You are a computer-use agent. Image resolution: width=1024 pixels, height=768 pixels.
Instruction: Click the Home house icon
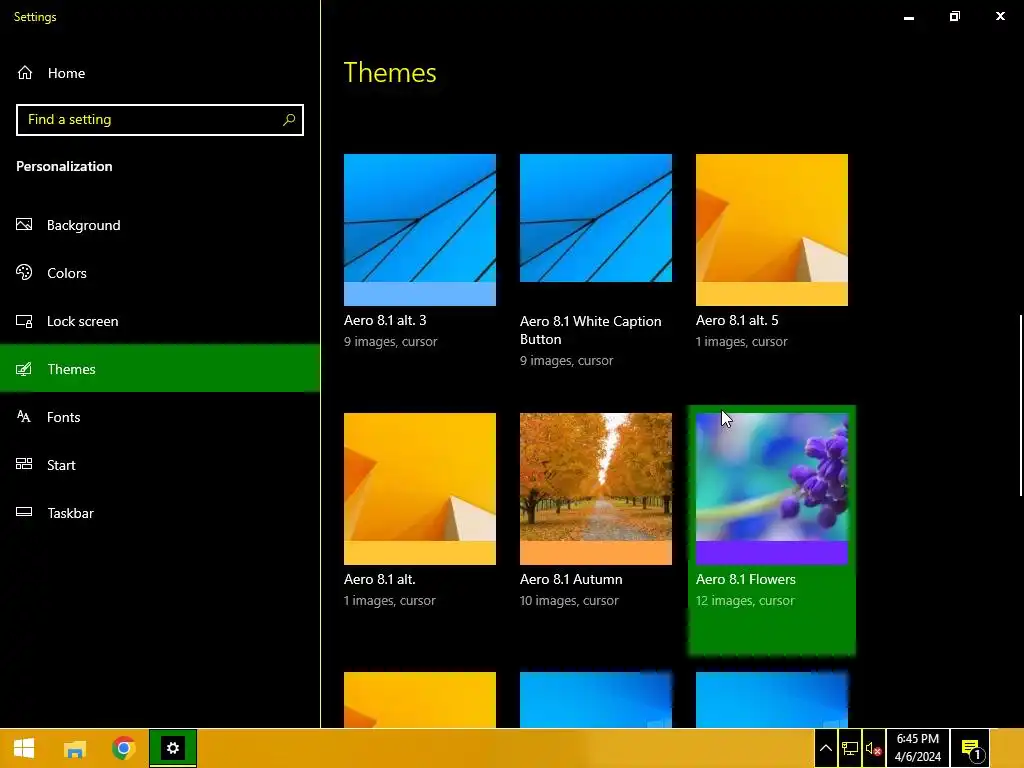(25, 72)
